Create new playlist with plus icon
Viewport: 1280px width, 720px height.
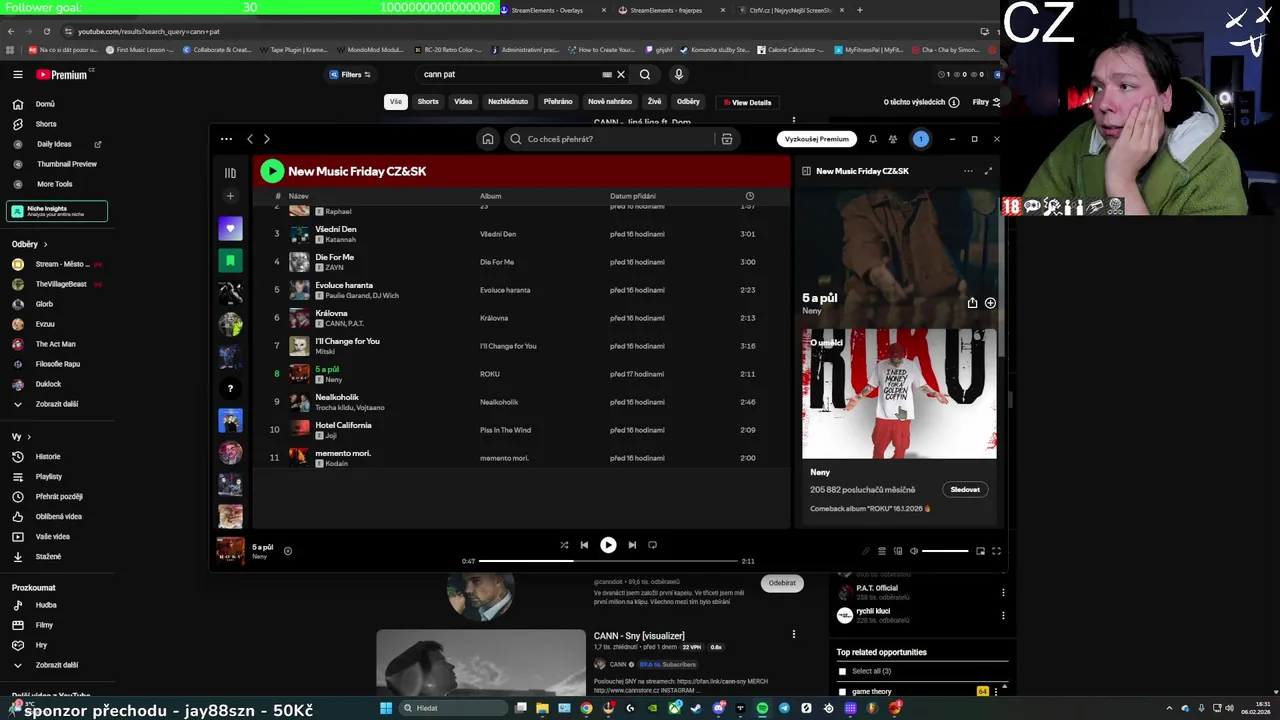tap(230, 196)
